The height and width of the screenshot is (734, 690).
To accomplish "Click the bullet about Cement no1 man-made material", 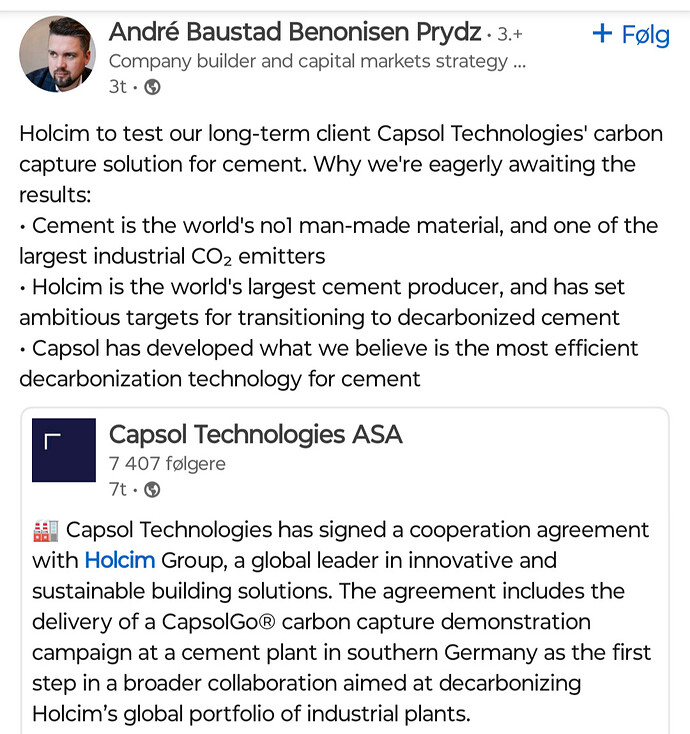I will [x=339, y=241].
